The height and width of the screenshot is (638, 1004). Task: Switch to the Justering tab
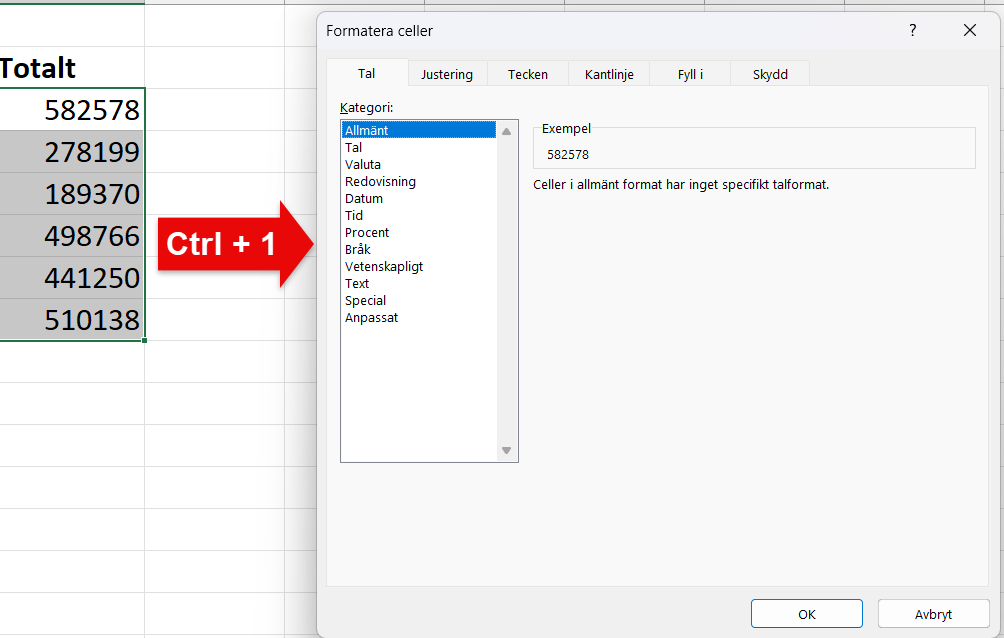[446, 75]
